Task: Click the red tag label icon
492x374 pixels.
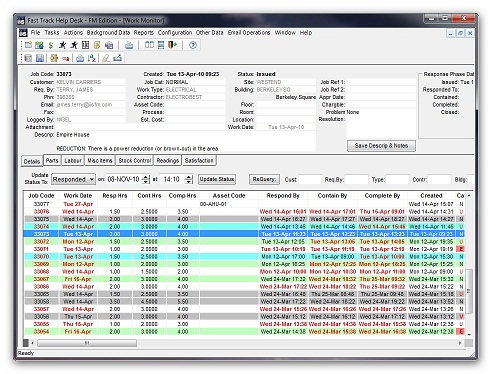Action: (x=65, y=59)
